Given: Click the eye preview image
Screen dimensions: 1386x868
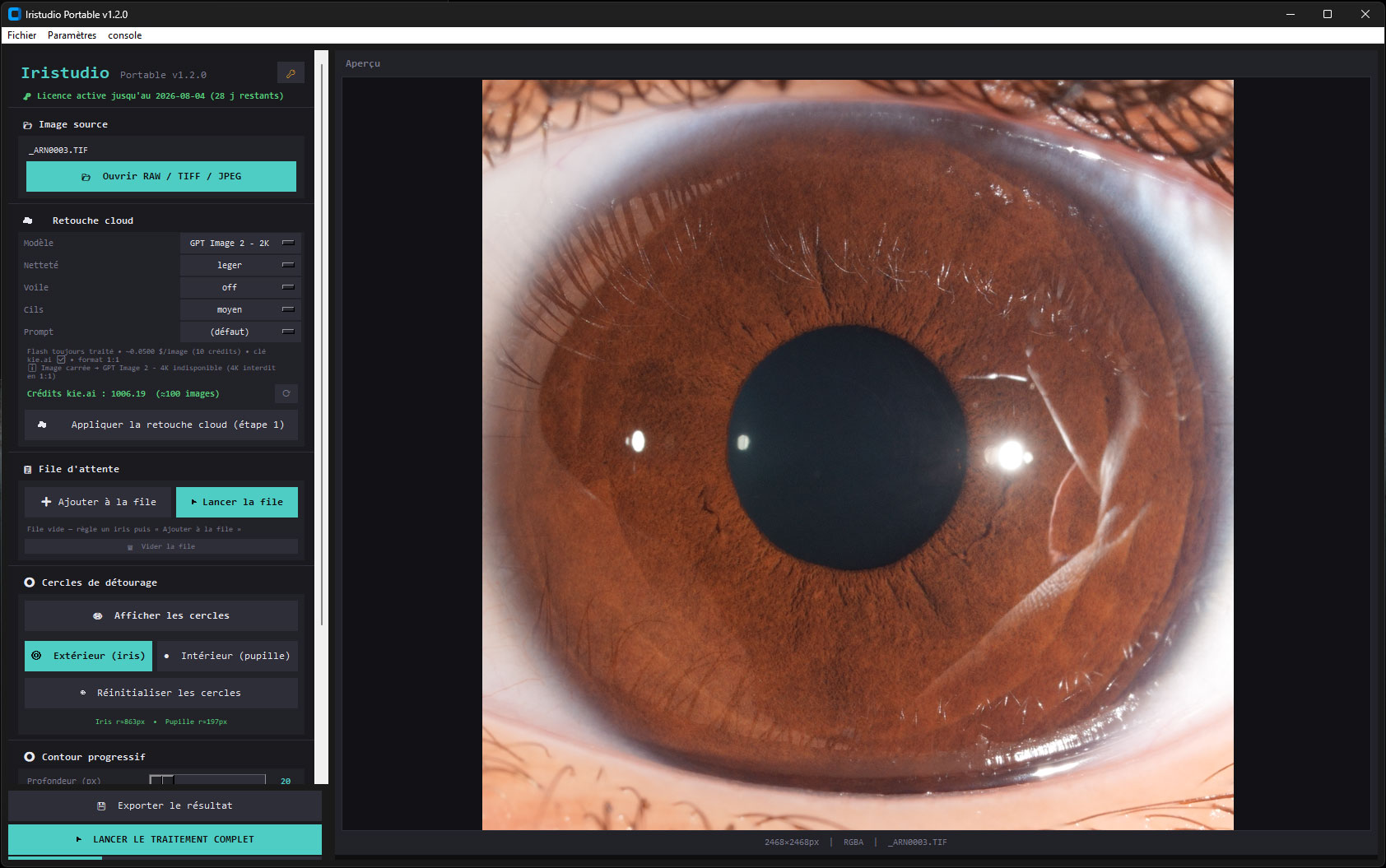Looking at the screenshot, I should point(858,455).
